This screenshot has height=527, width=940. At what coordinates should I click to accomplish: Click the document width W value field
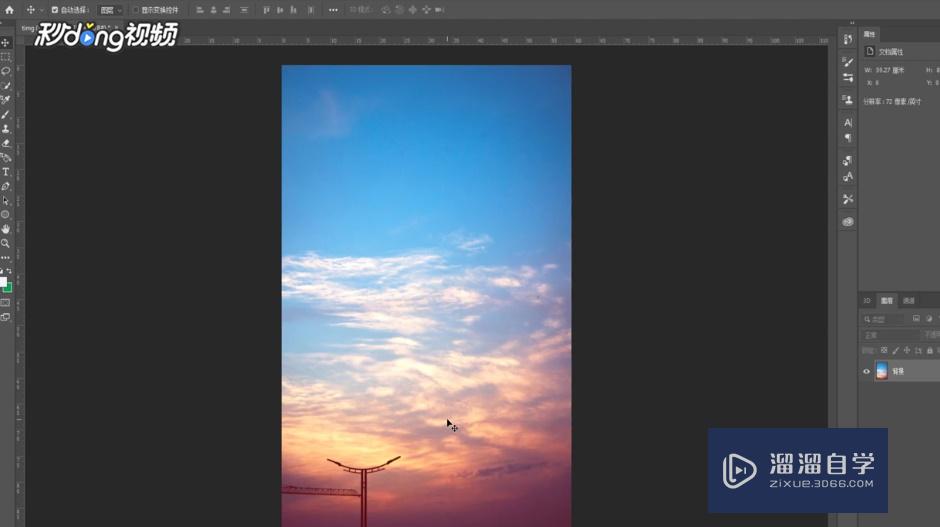[889, 70]
